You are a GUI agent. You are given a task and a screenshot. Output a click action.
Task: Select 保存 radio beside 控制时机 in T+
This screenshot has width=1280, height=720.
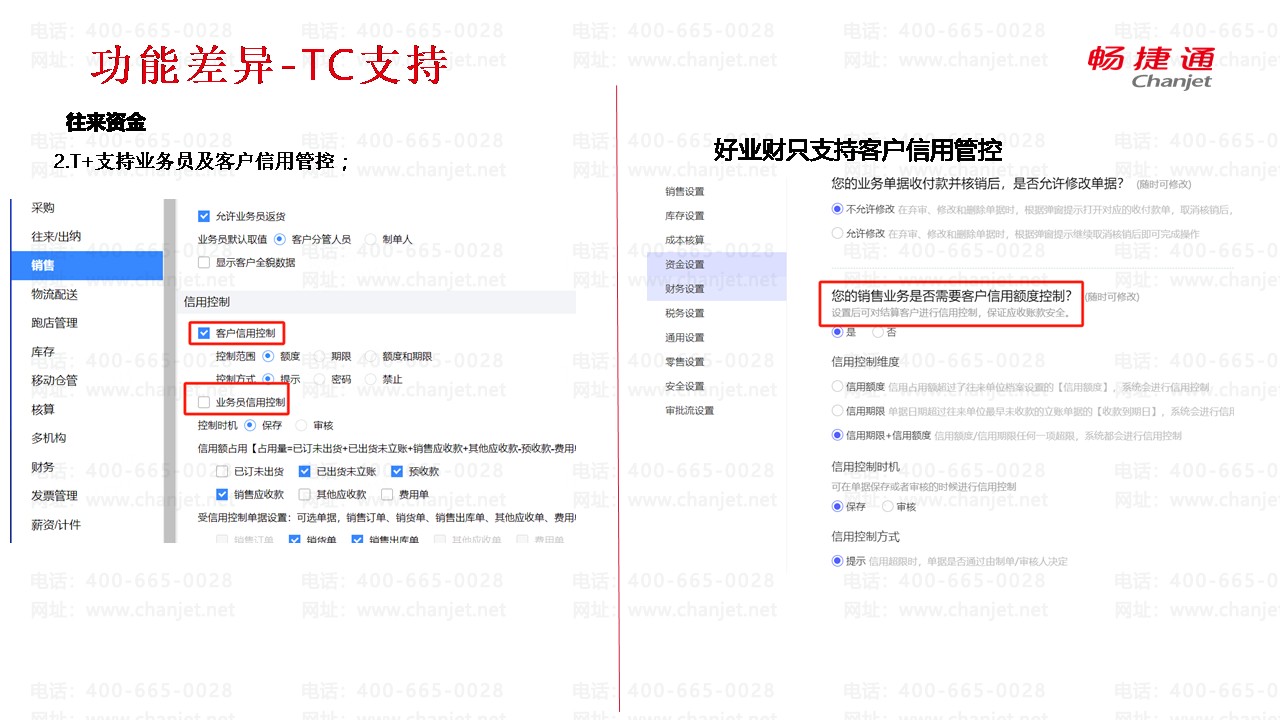(251, 425)
